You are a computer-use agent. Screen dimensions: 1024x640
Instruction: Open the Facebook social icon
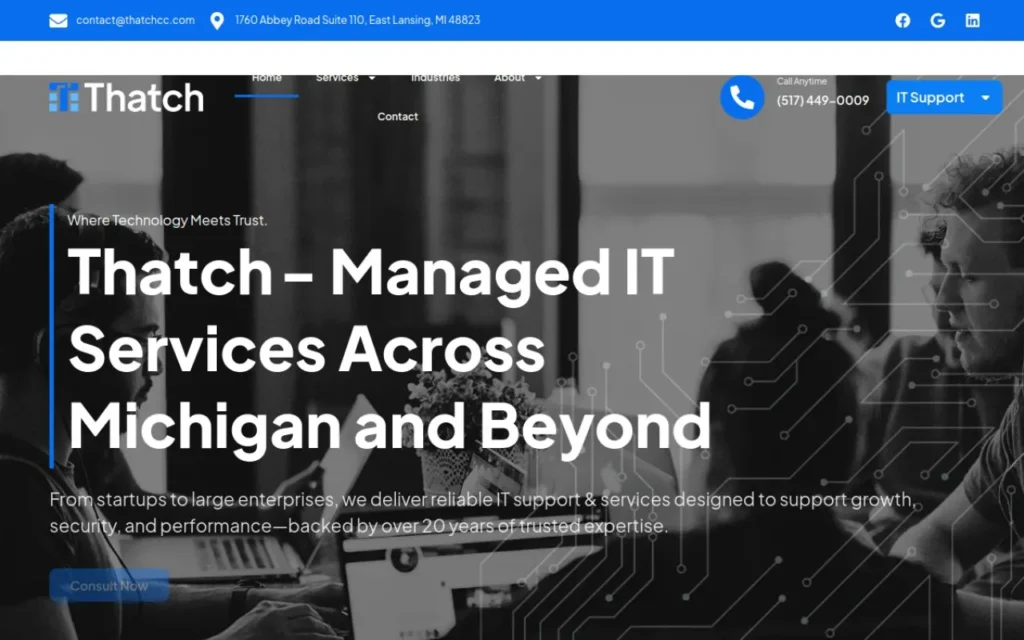pos(903,20)
